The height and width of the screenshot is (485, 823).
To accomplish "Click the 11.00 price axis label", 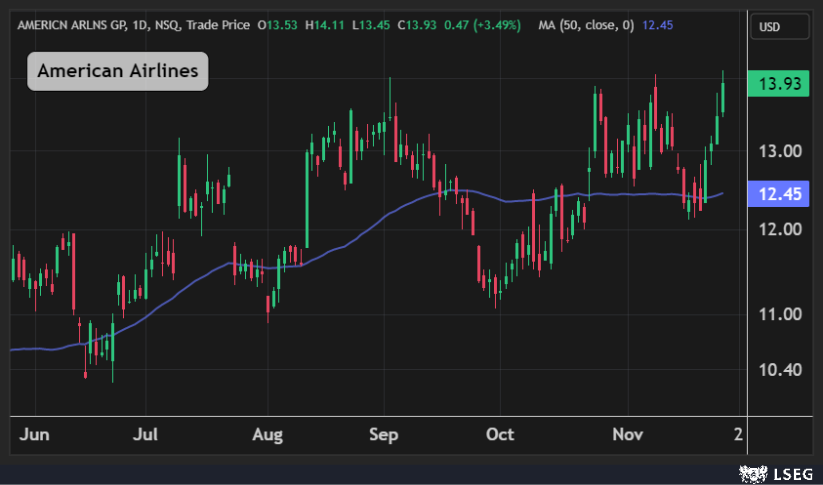I will tap(783, 314).
